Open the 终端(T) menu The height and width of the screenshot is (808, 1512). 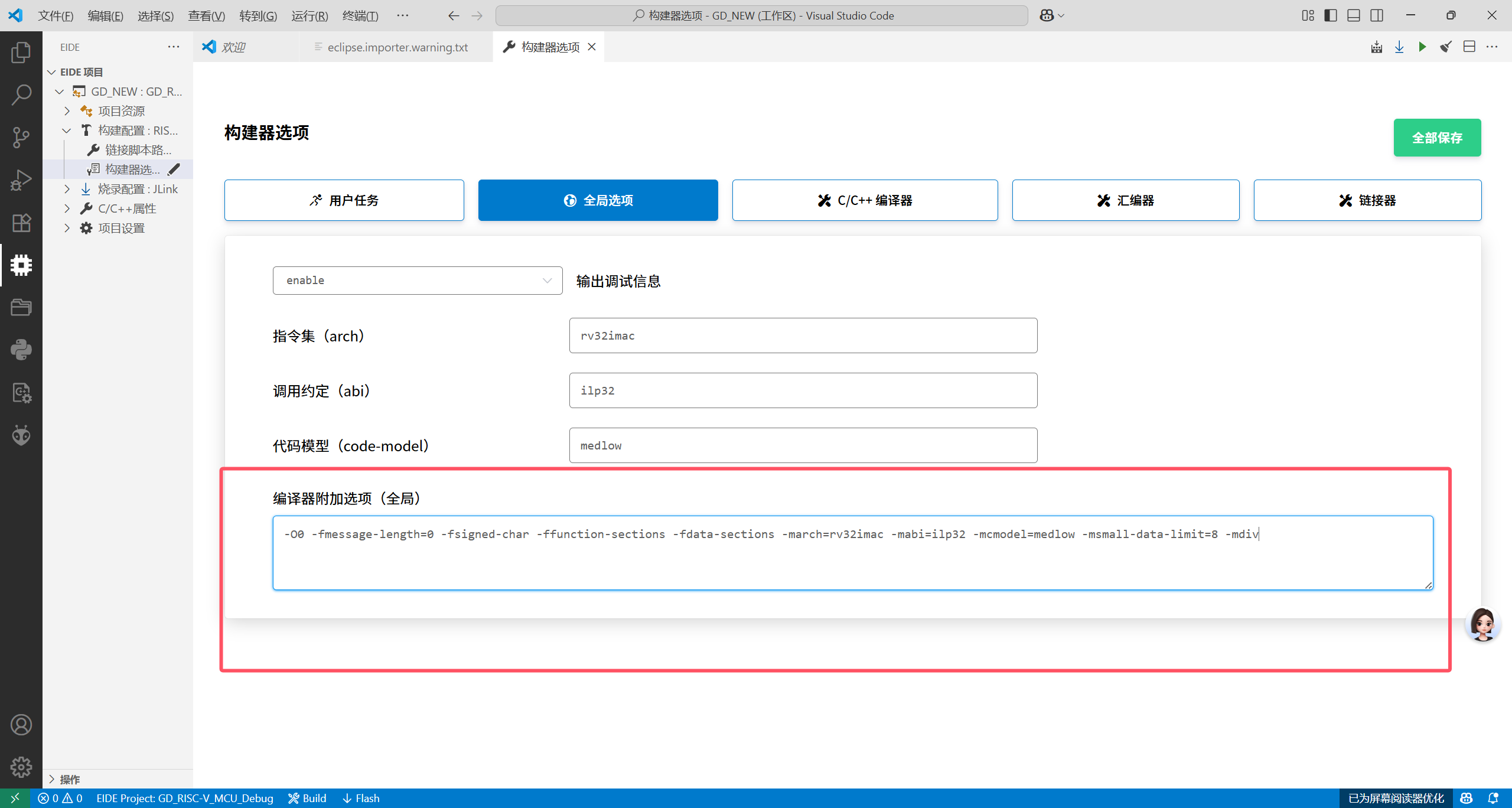tap(360, 16)
